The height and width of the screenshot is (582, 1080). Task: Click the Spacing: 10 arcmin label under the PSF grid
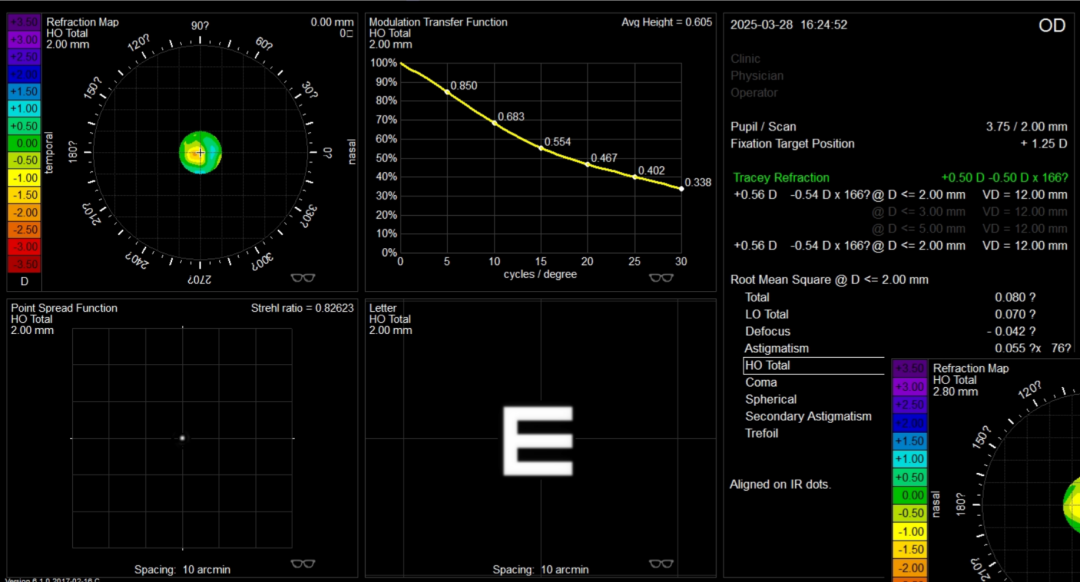coord(183,570)
